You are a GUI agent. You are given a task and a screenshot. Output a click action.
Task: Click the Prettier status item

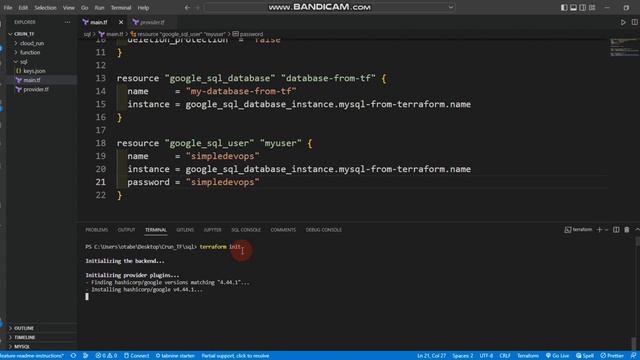pos(612,356)
